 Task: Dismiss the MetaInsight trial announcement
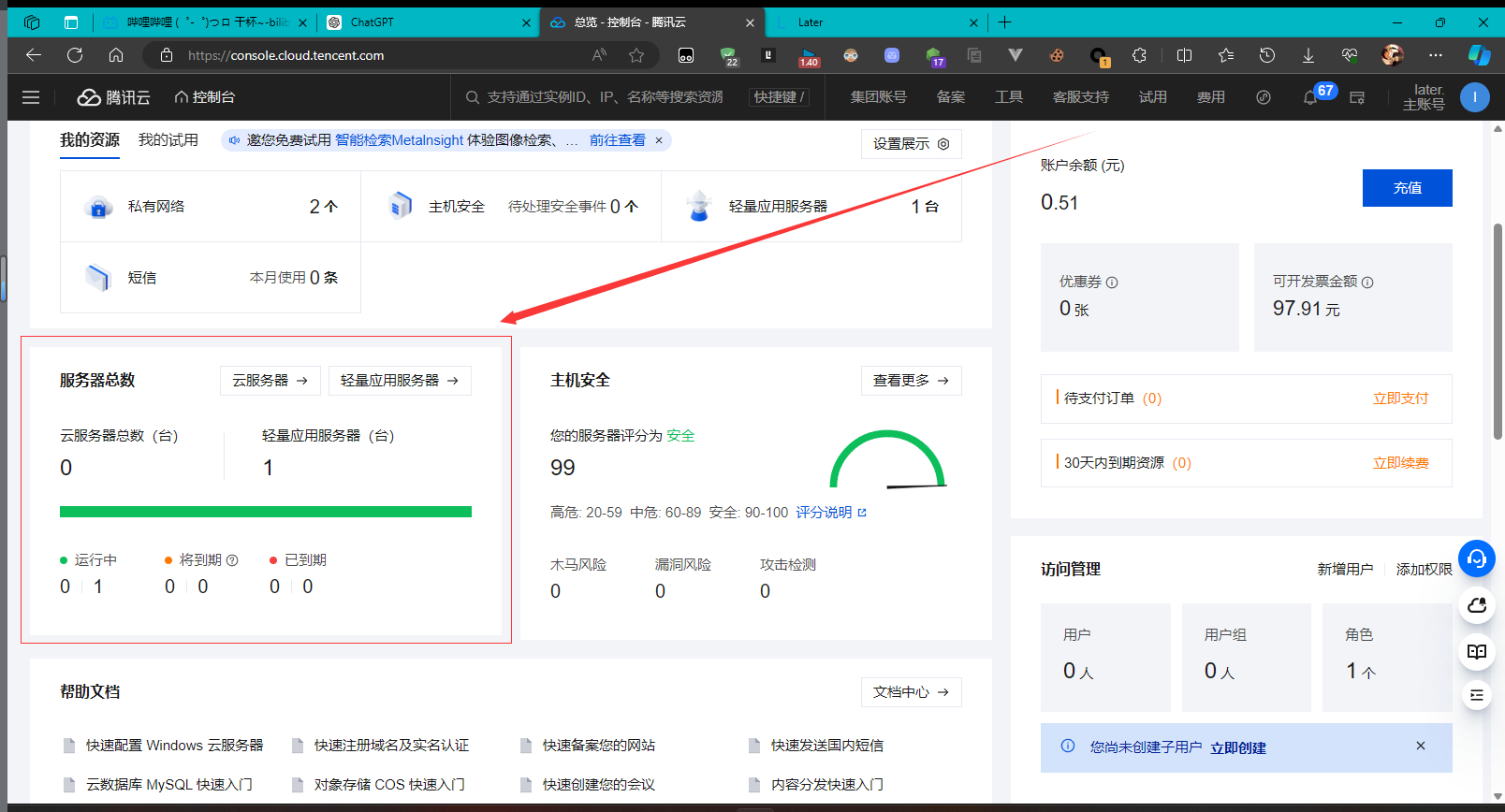pos(659,140)
